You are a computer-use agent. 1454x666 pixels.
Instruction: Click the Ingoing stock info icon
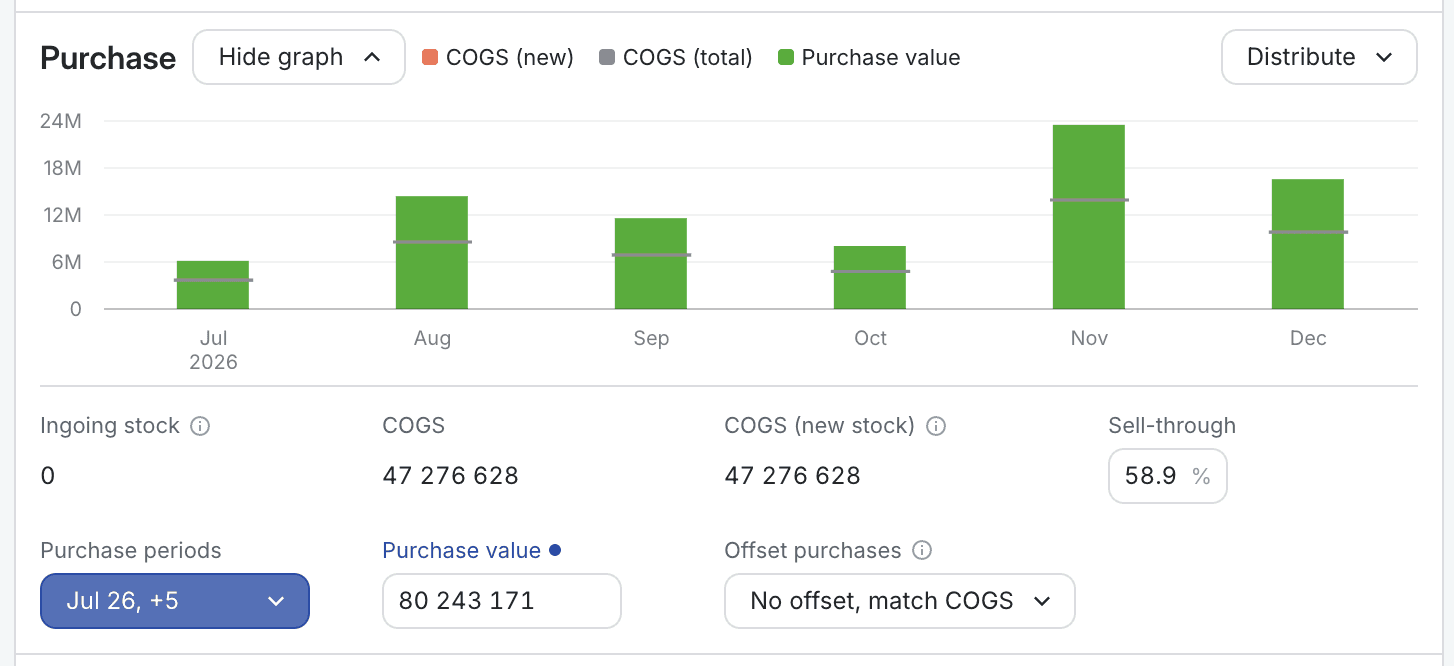[200, 427]
